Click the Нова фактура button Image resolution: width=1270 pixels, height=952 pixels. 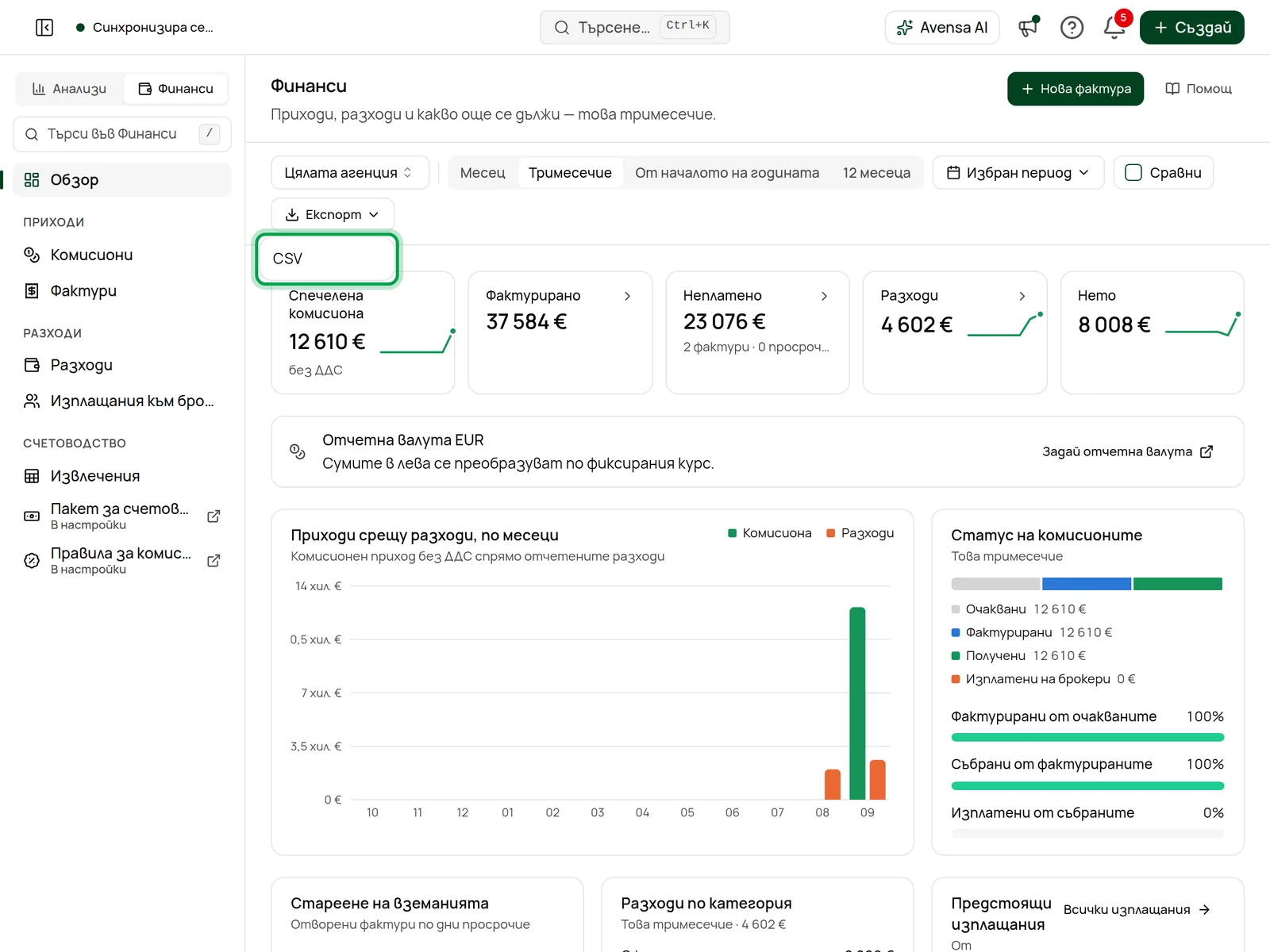[x=1076, y=89]
